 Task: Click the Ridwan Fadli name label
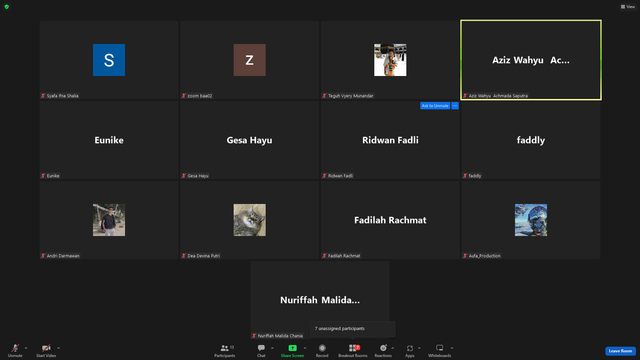pyautogui.click(x=340, y=176)
